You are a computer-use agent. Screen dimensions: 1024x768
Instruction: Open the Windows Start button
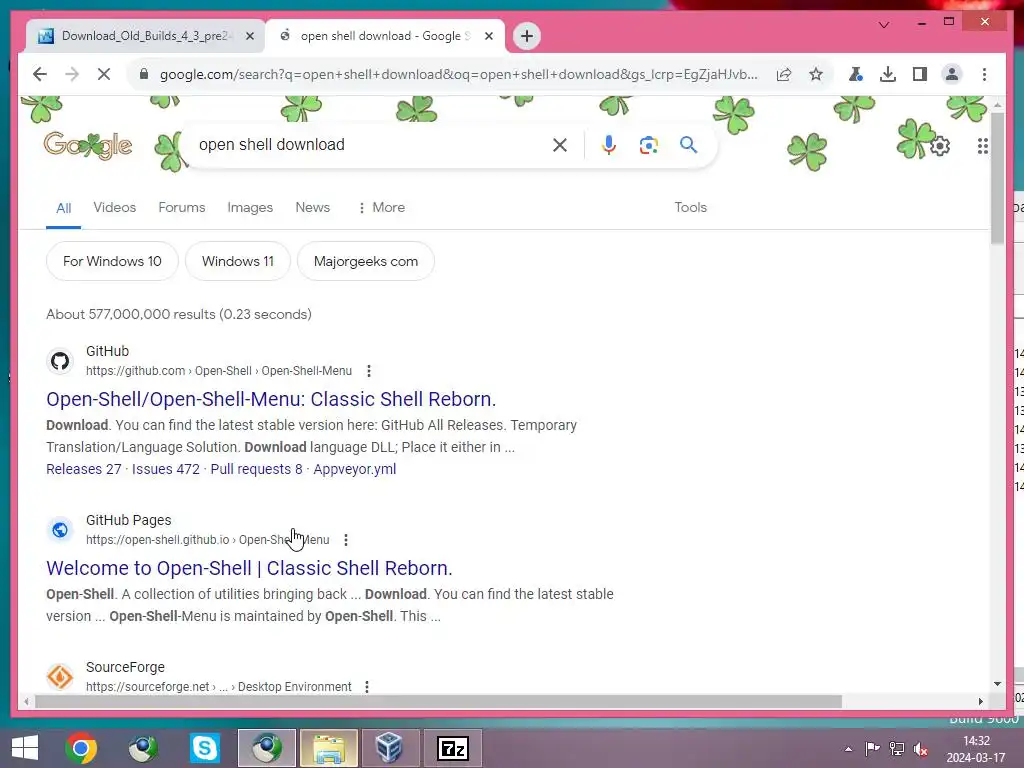click(x=25, y=748)
